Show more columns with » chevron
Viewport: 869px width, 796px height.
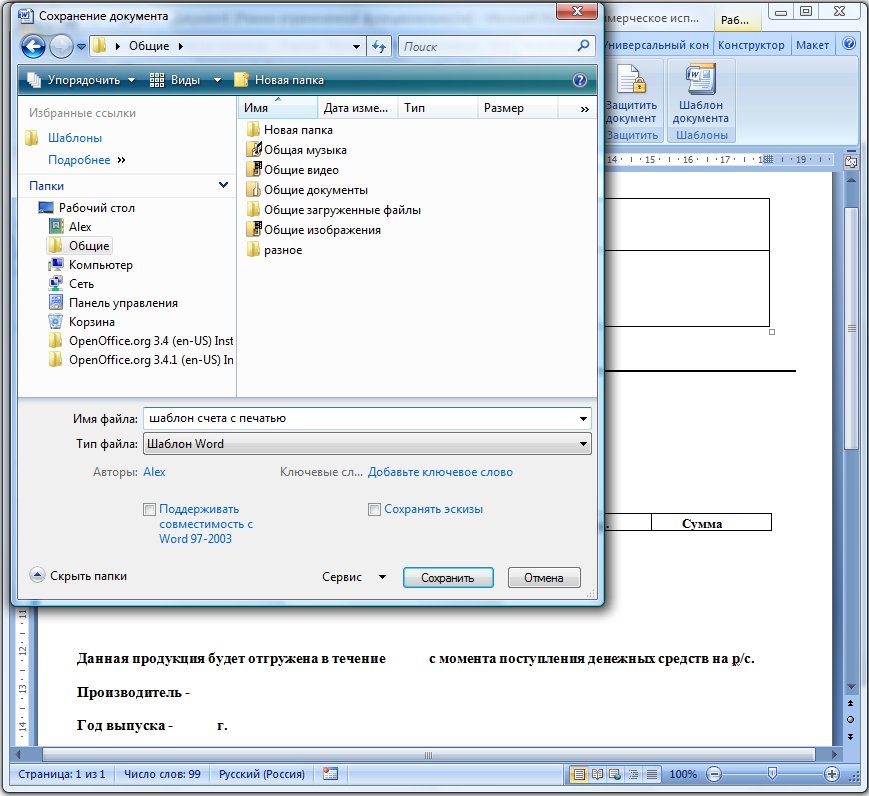click(584, 109)
